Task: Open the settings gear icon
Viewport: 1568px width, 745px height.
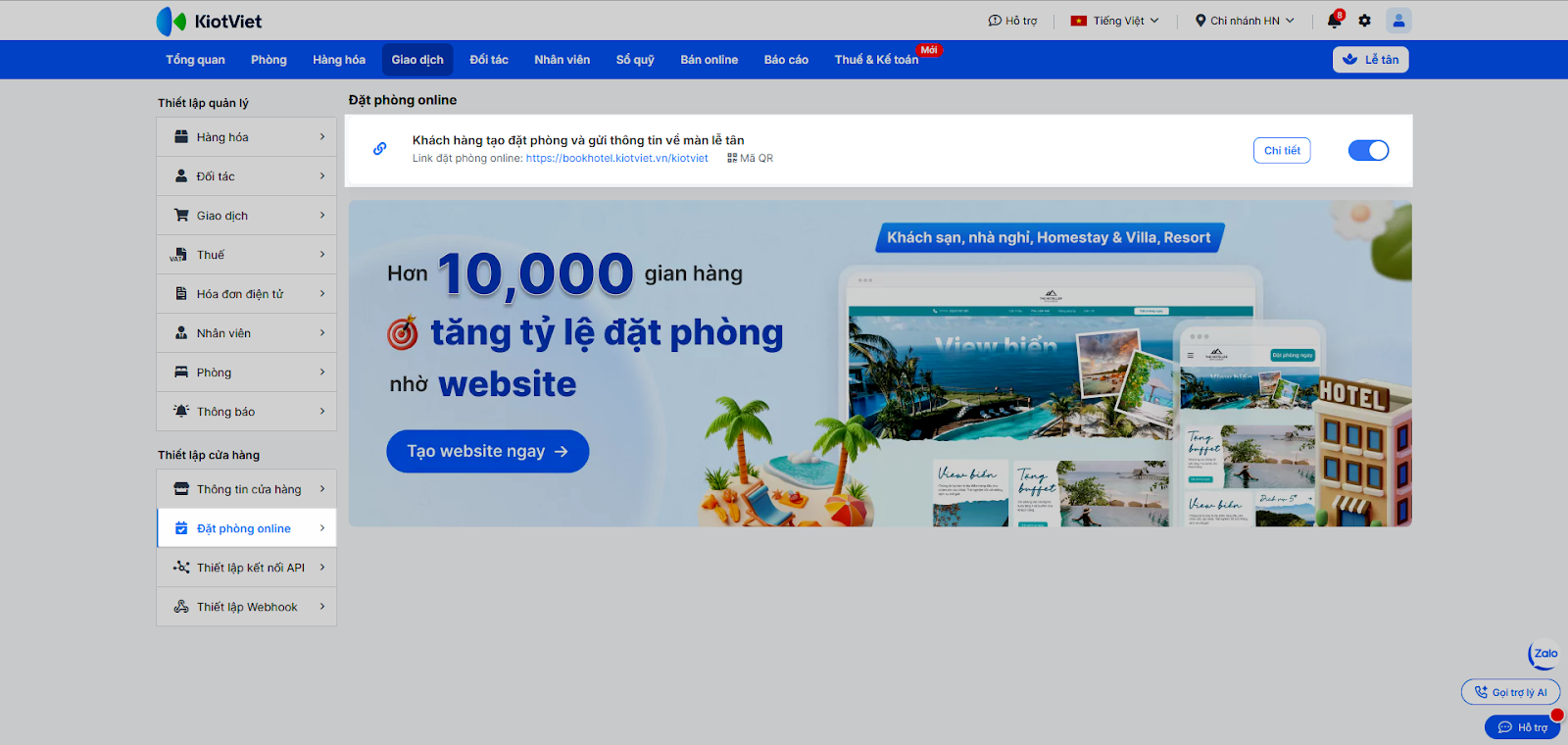Action: [1364, 21]
